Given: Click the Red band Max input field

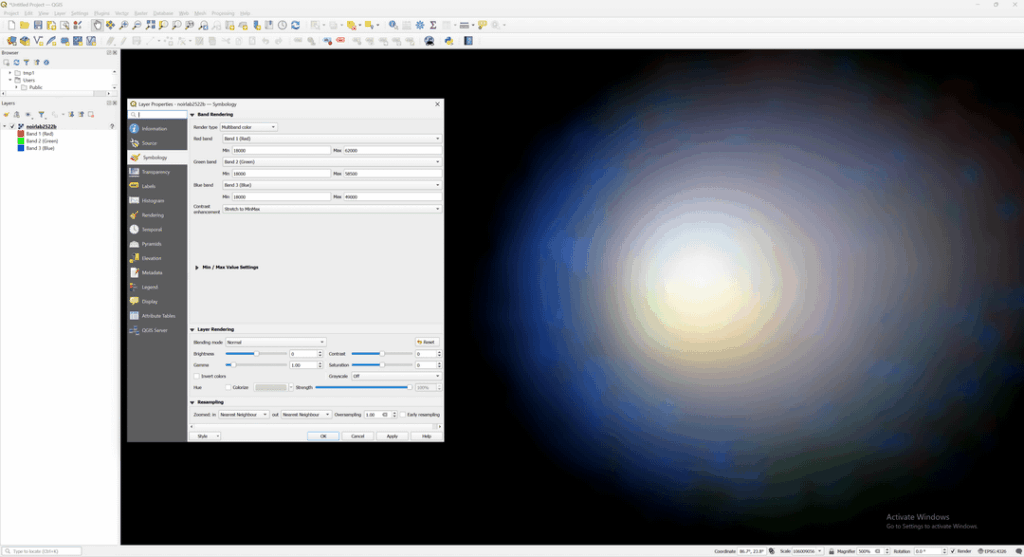Looking at the screenshot, I should click(x=392, y=151).
